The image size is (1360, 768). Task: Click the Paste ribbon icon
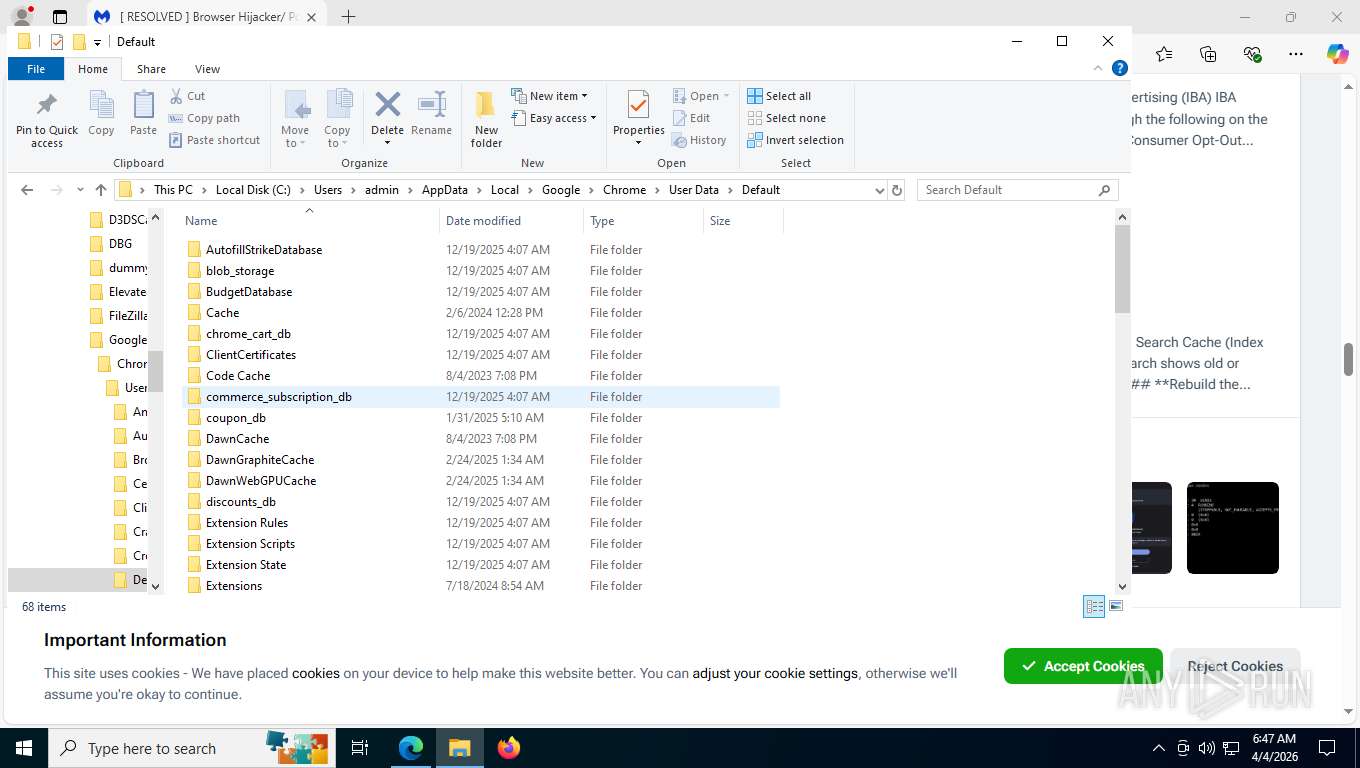click(x=144, y=113)
